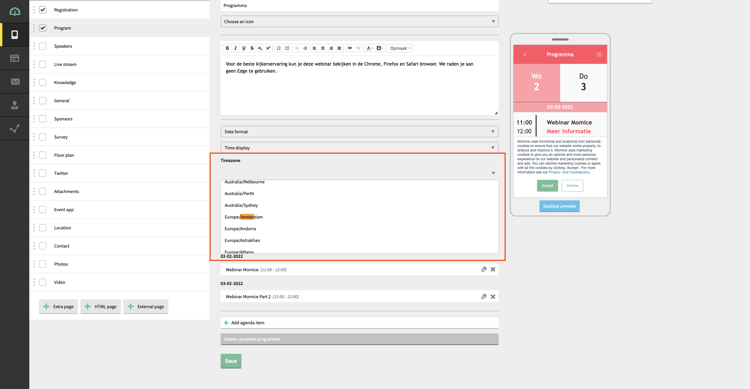Enable the Live stream page checkbox

point(43,64)
